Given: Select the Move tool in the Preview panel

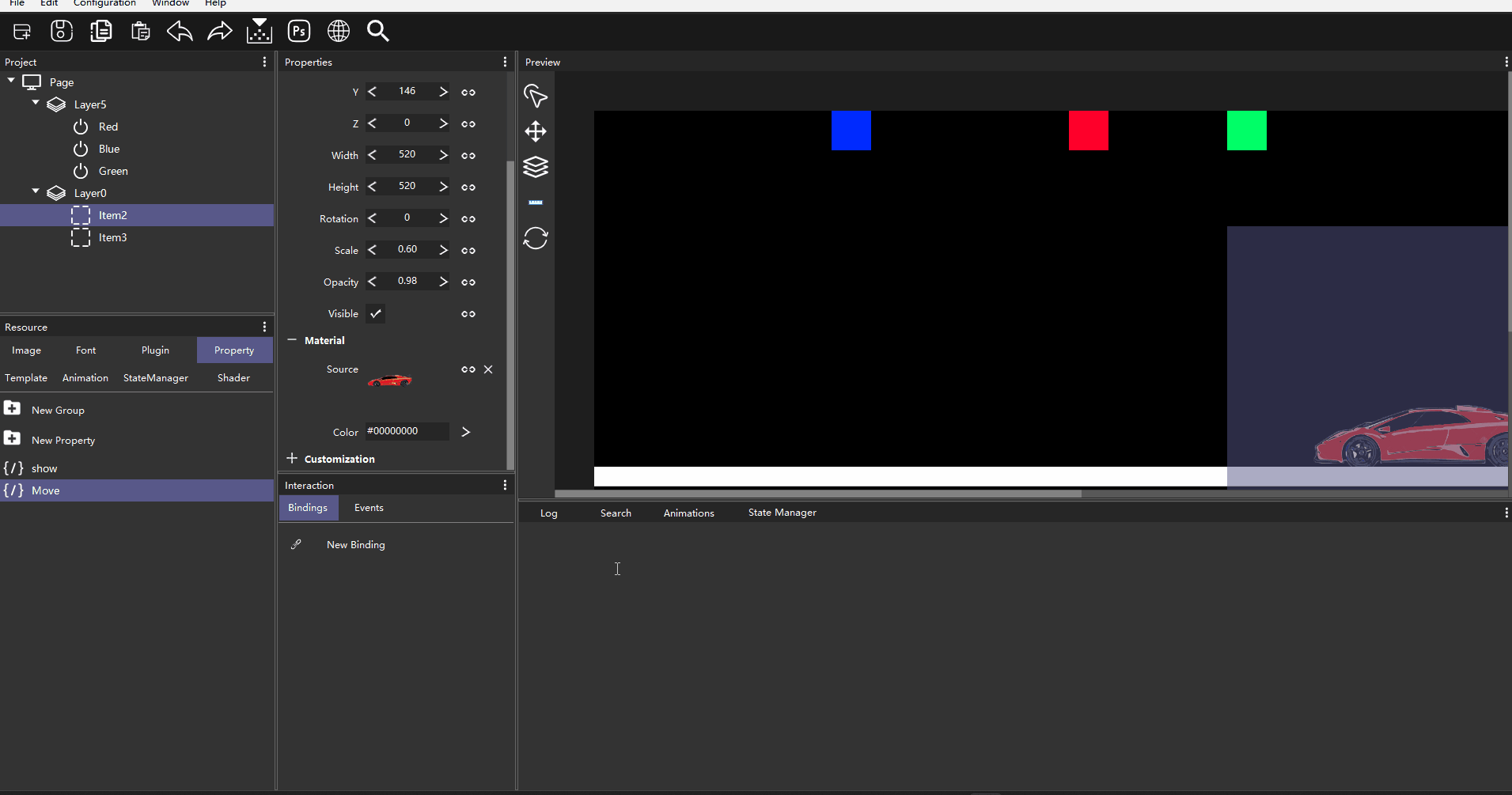Looking at the screenshot, I should point(536,131).
